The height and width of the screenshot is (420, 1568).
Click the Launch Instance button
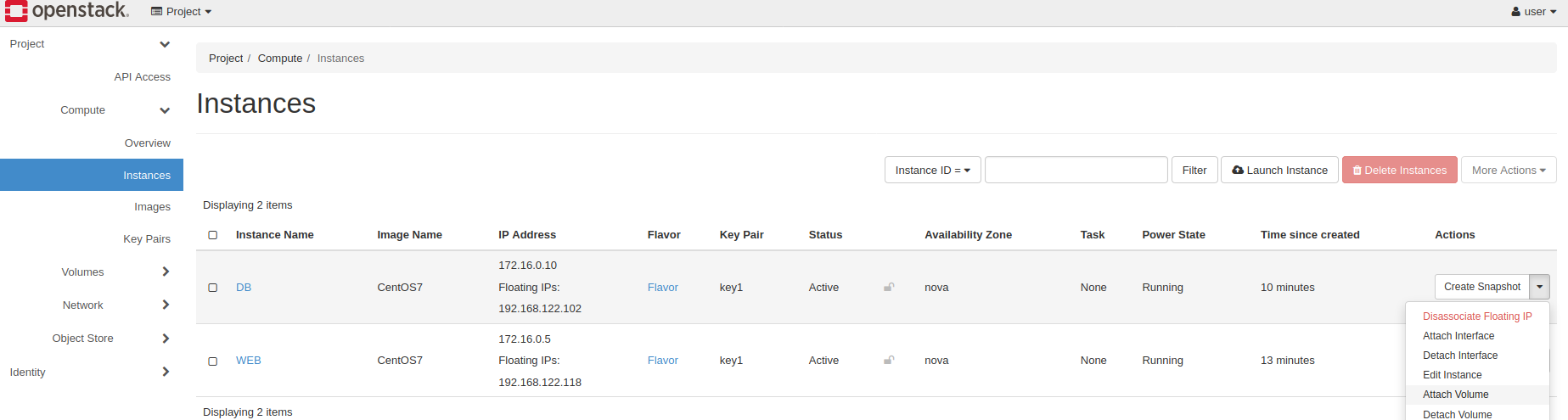tap(1279, 170)
